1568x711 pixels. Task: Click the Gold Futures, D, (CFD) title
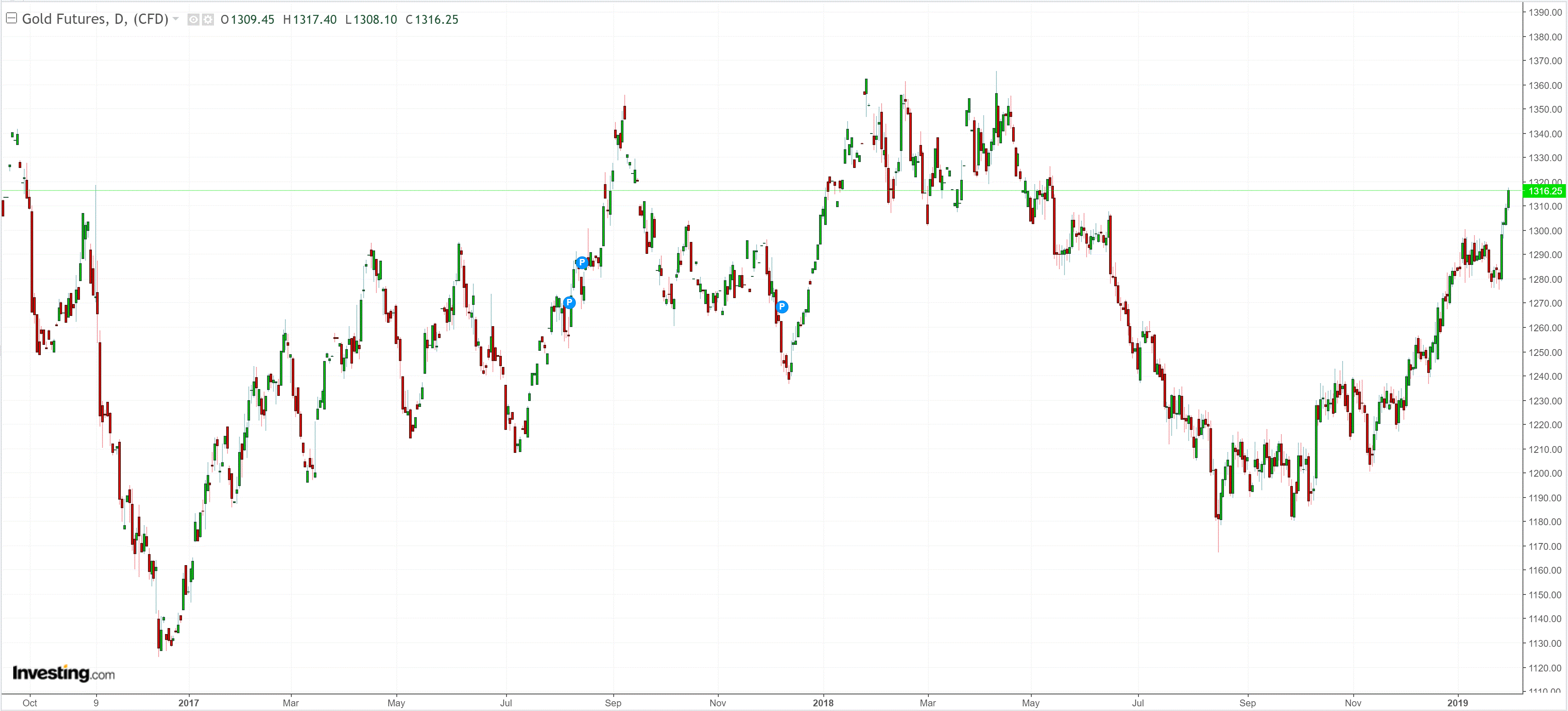point(95,19)
